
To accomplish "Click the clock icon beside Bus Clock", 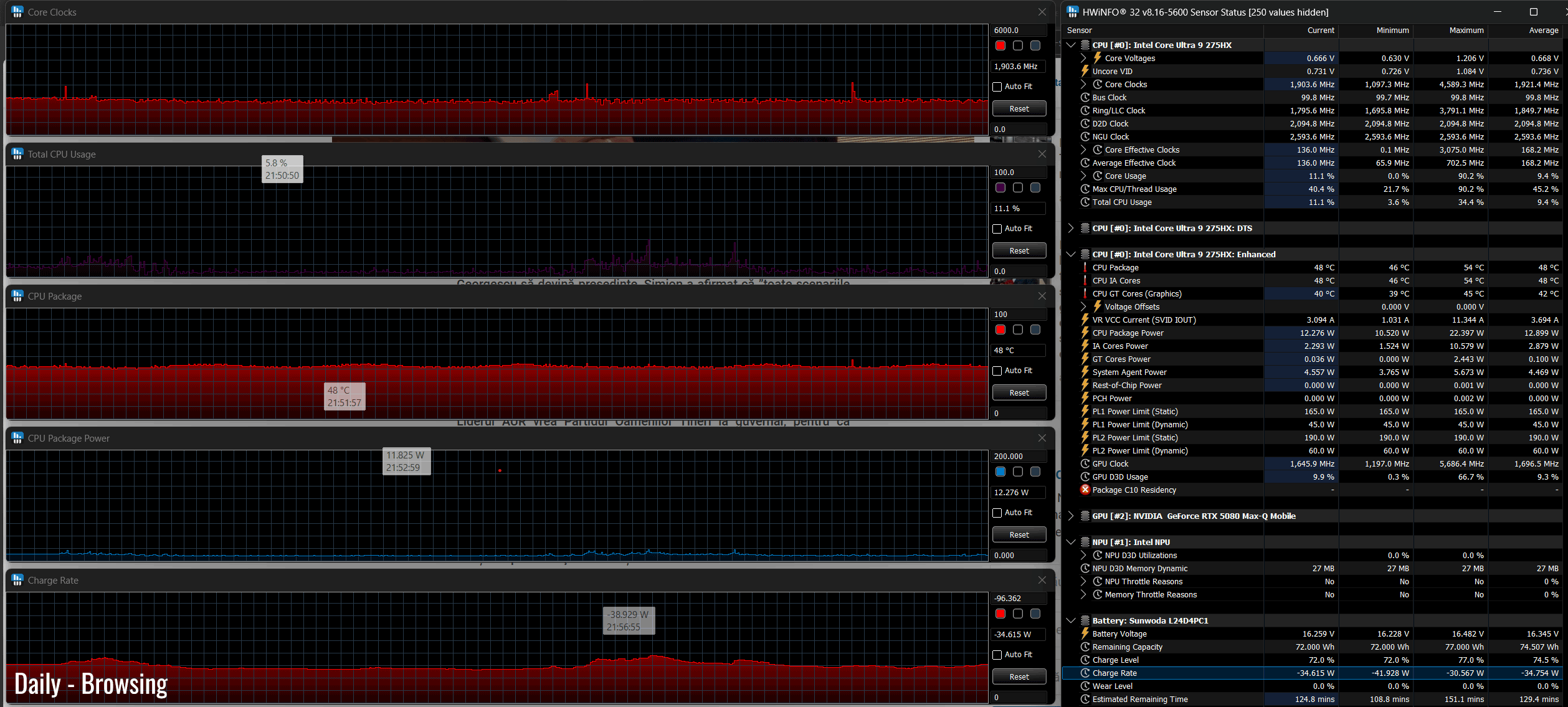I will tap(1085, 97).
